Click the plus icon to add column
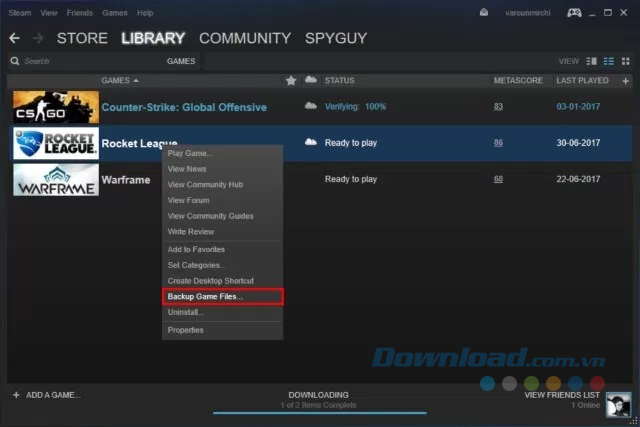This screenshot has height=427, width=640. pyautogui.click(x=626, y=80)
